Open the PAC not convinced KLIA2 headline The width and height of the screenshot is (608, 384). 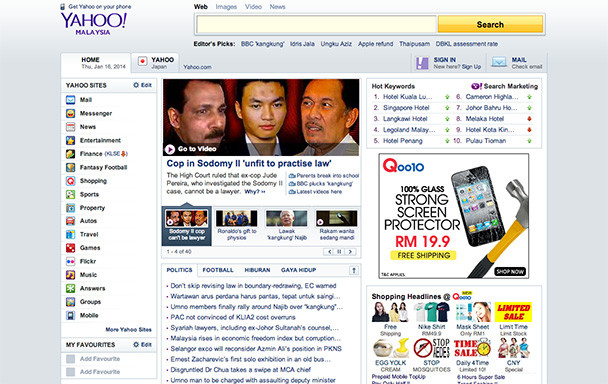click(x=233, y=317)
